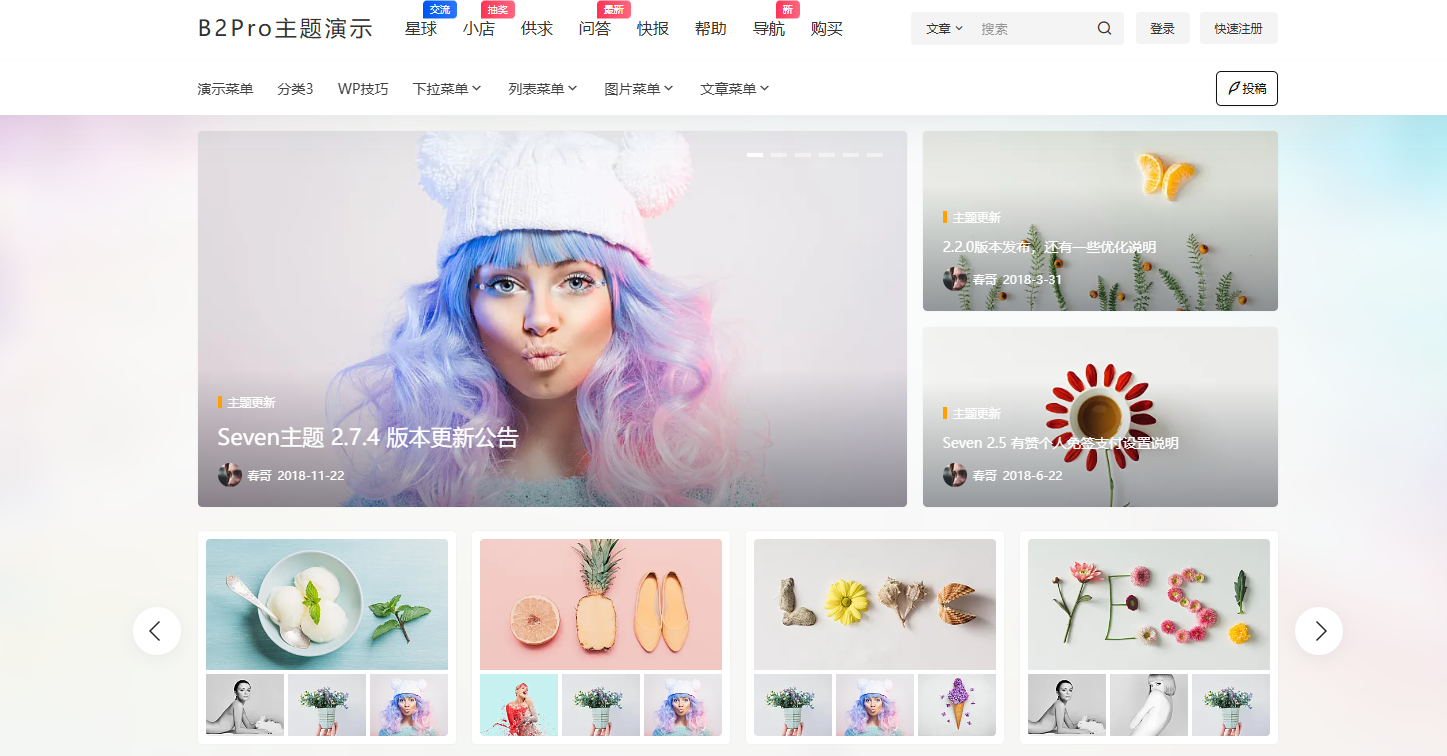Click author avatar on Seven 2.5 card

[955, 475]
